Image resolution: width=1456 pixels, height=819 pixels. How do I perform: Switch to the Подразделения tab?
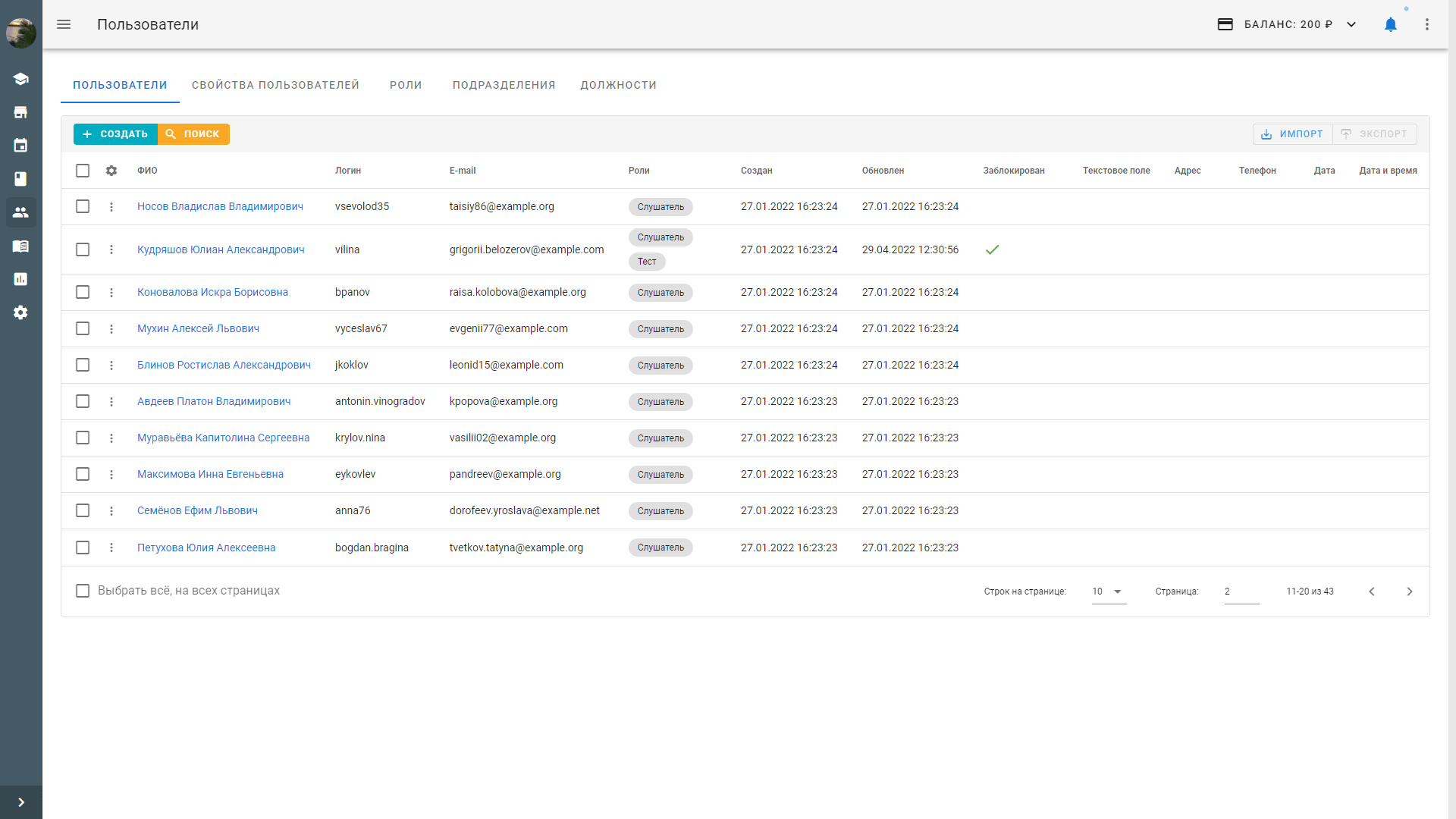pos(504,85)
